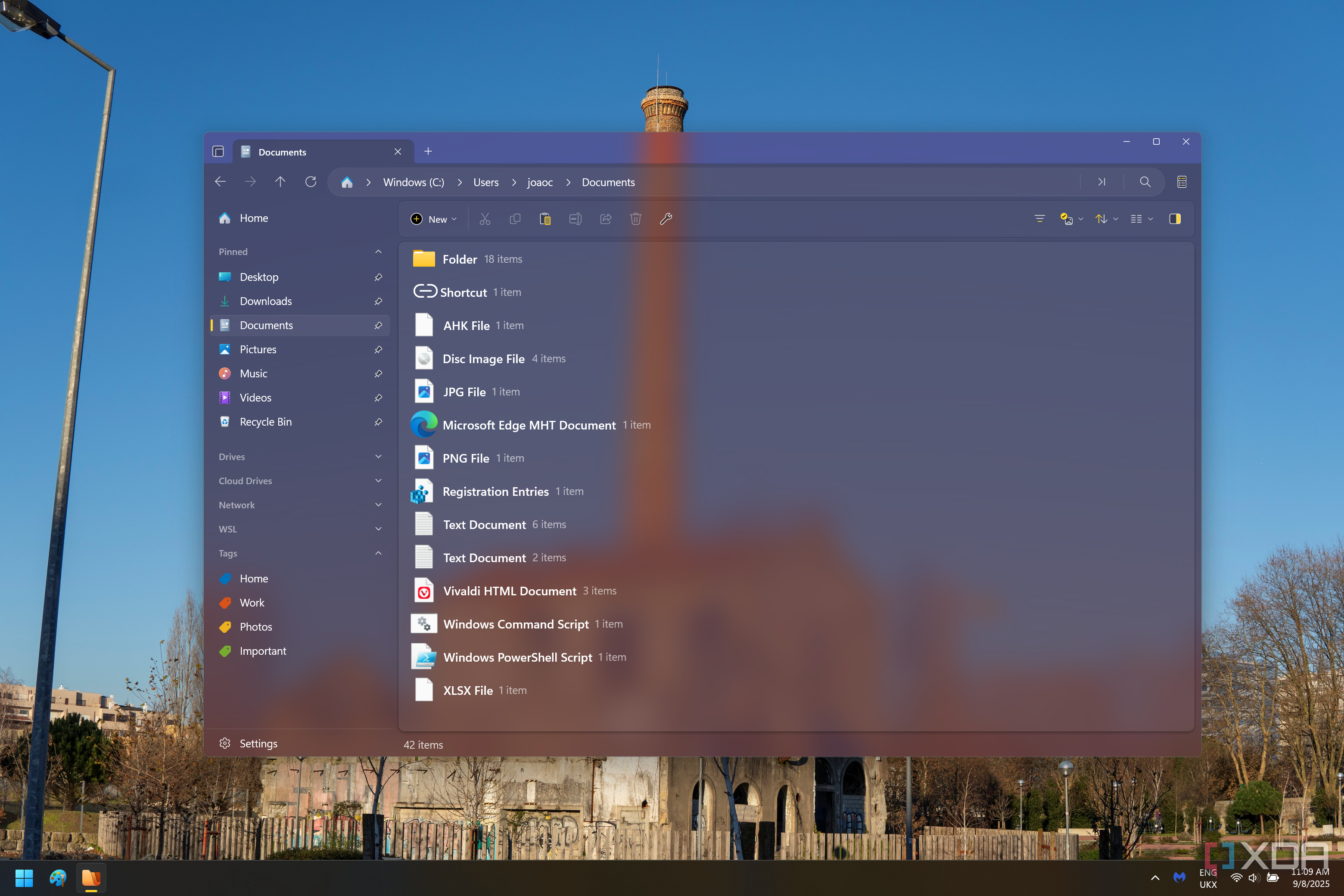Expand the WSL sidebar section

coord(378,529)
